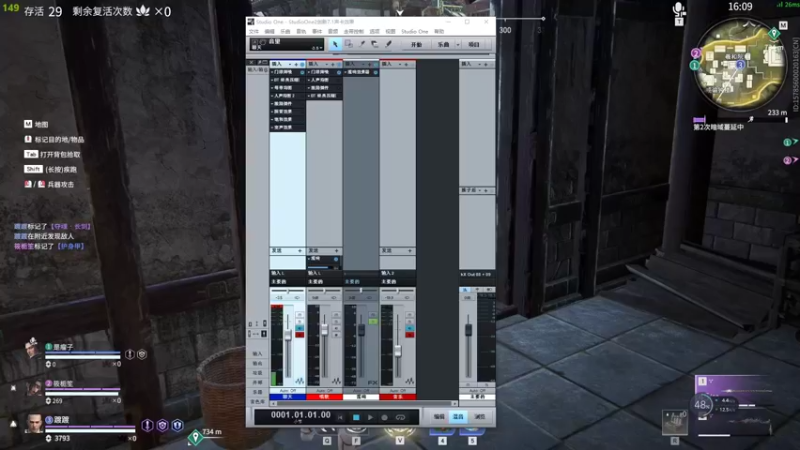
Task: Add insert effect with plus on 聊天 channel
Action: point(296,64)
